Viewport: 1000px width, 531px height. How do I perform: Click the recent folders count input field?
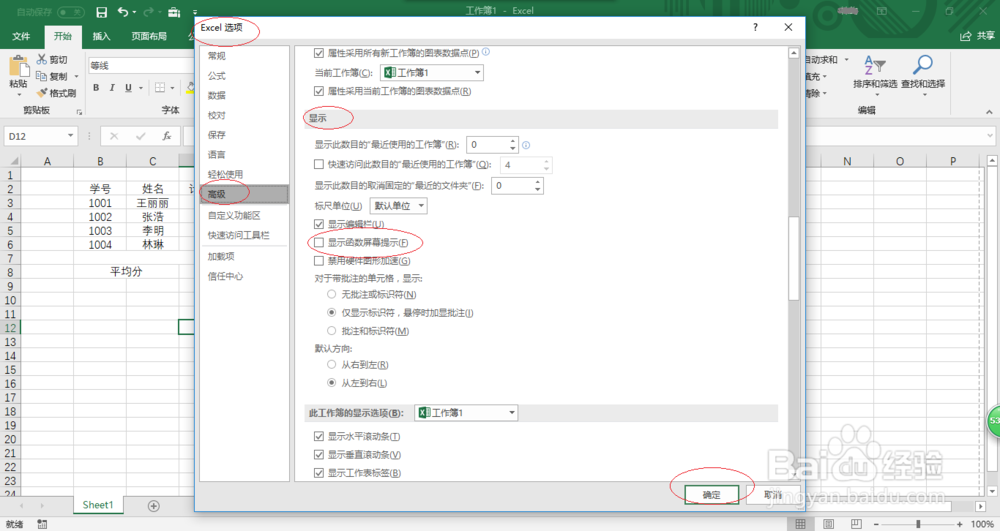coord(512,185)
